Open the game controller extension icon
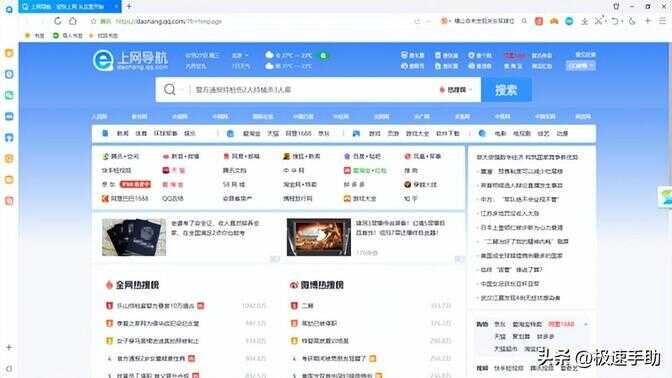The width and height of the screenshot is (672, 378). pos(554,21)
